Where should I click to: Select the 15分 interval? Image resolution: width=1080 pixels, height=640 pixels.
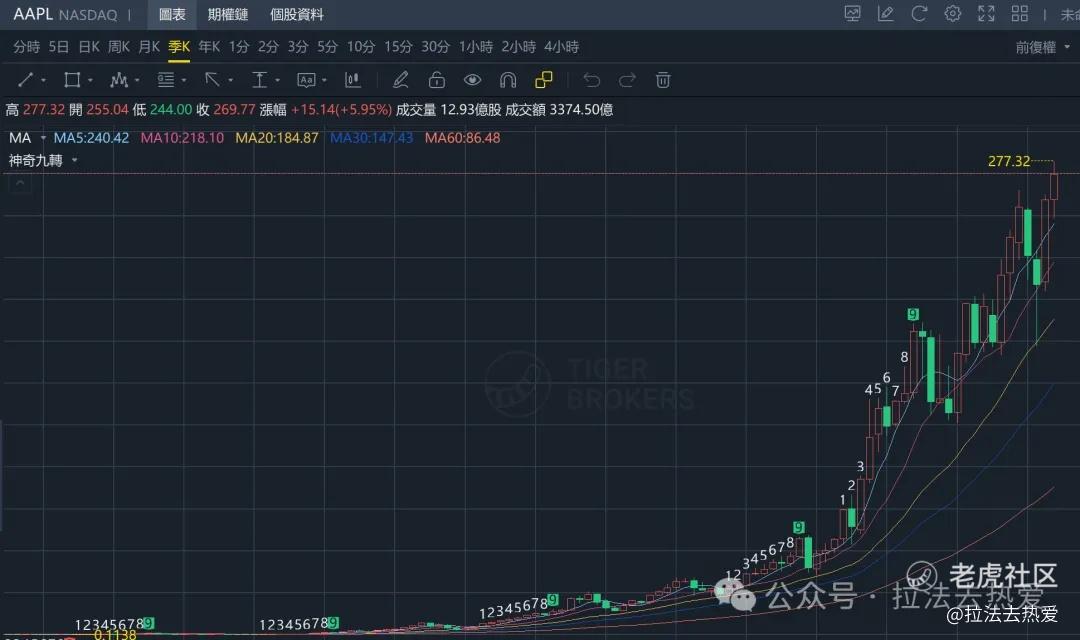click(398, 47)
